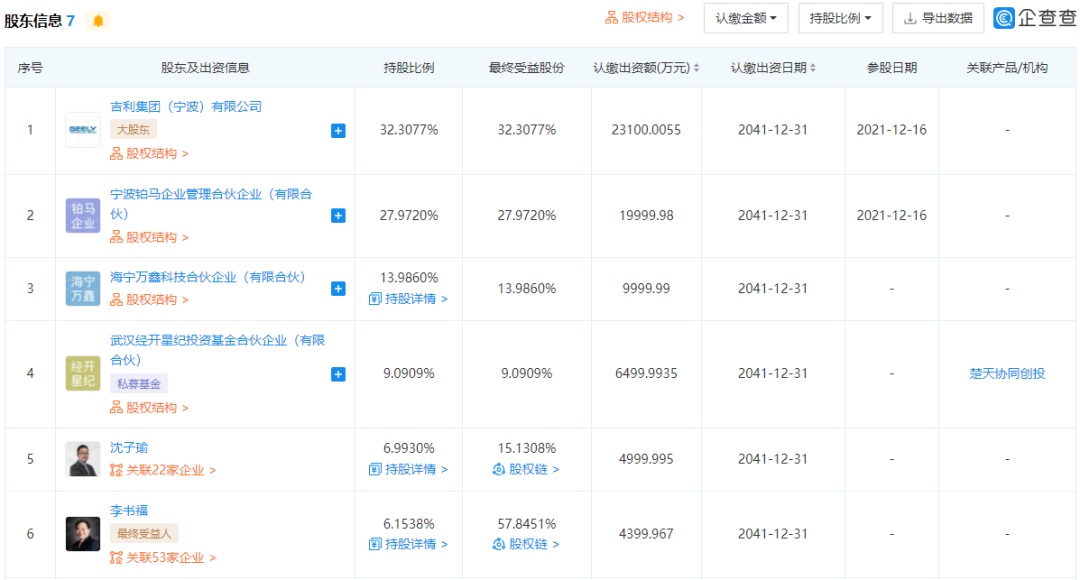View 股权结构 under 海宁万鑫科技合伙企业
The width and height of the screenshot is (1080, 580).
tap(149, 300)
